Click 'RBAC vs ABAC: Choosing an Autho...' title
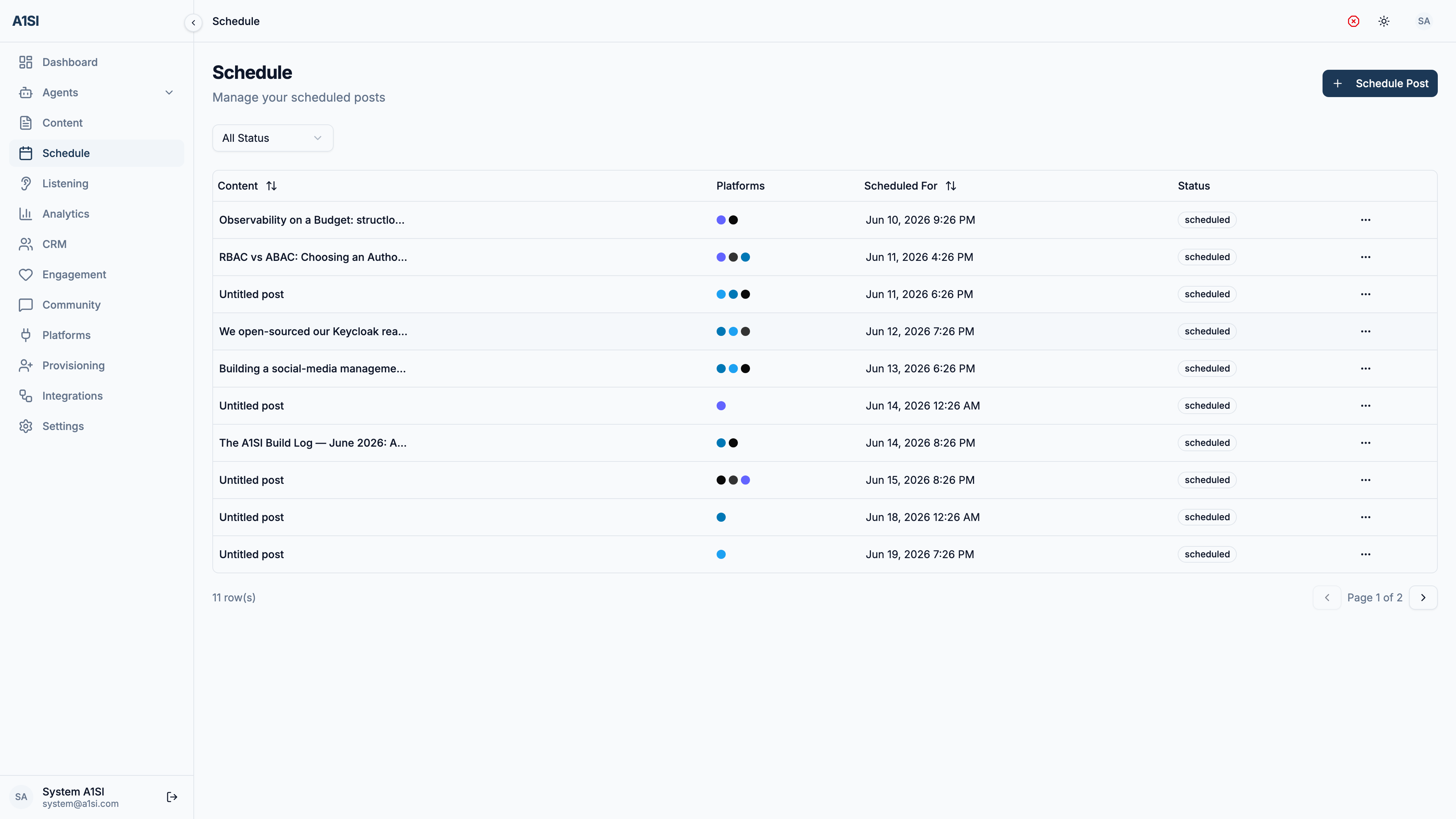 click(313, 257)
